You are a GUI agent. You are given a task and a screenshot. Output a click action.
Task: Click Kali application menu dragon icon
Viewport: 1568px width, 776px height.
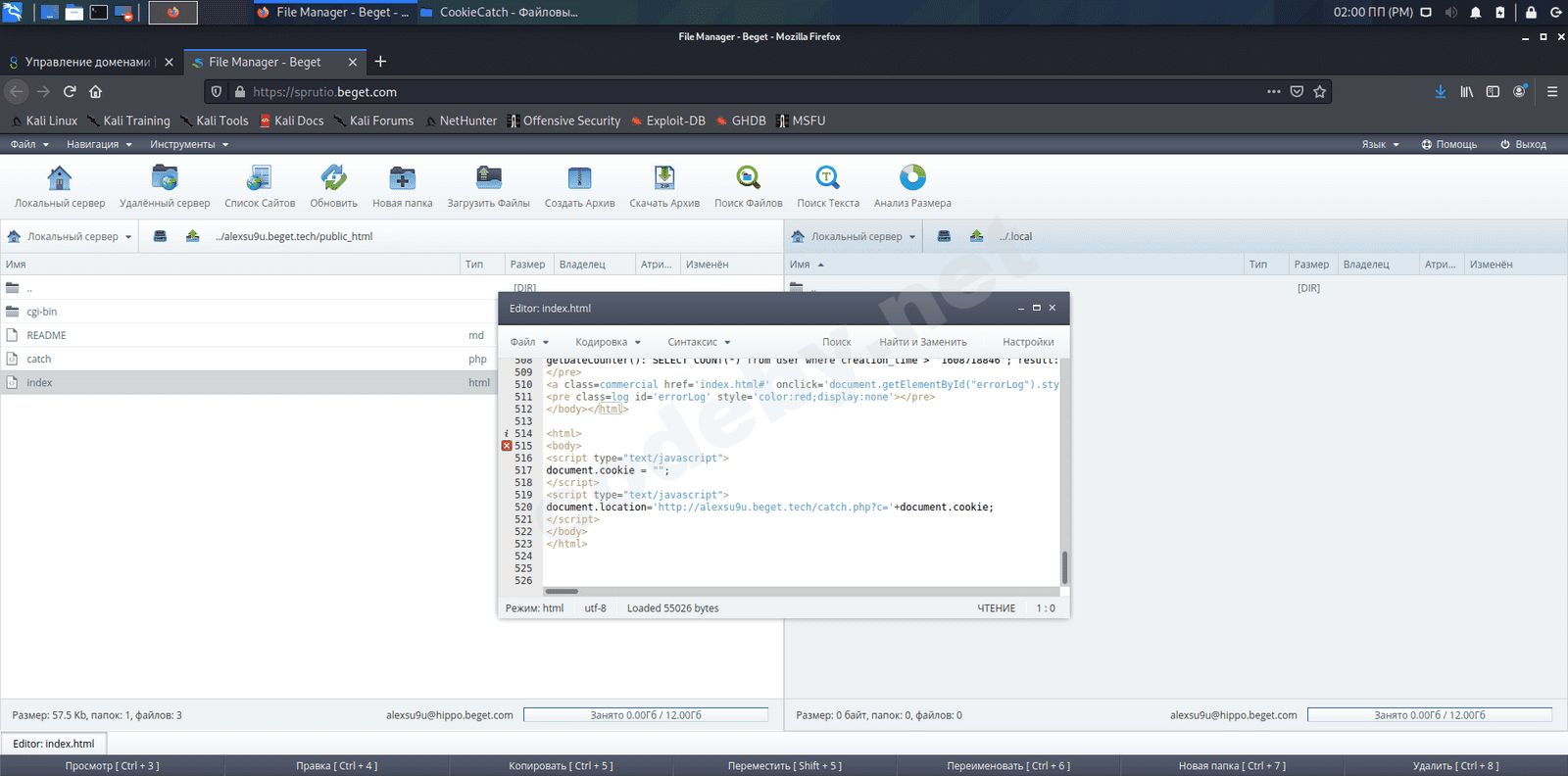[x=13, y=12]
